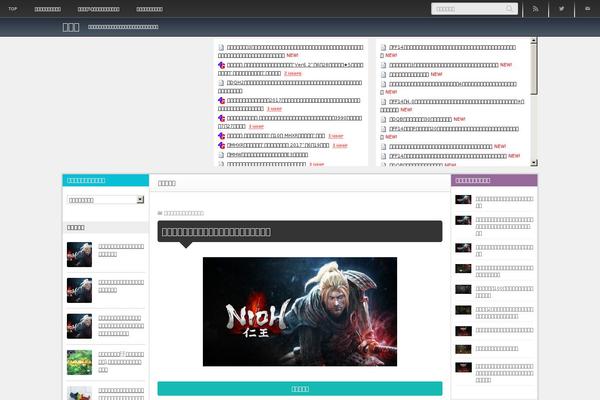Open the dark article title banner link
Screen dimensions: 600x400
click(x=300, y=232)
